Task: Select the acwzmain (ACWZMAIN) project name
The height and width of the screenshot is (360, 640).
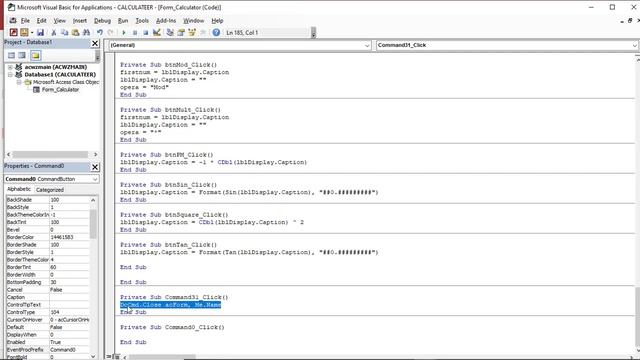Action: (56, 67)
